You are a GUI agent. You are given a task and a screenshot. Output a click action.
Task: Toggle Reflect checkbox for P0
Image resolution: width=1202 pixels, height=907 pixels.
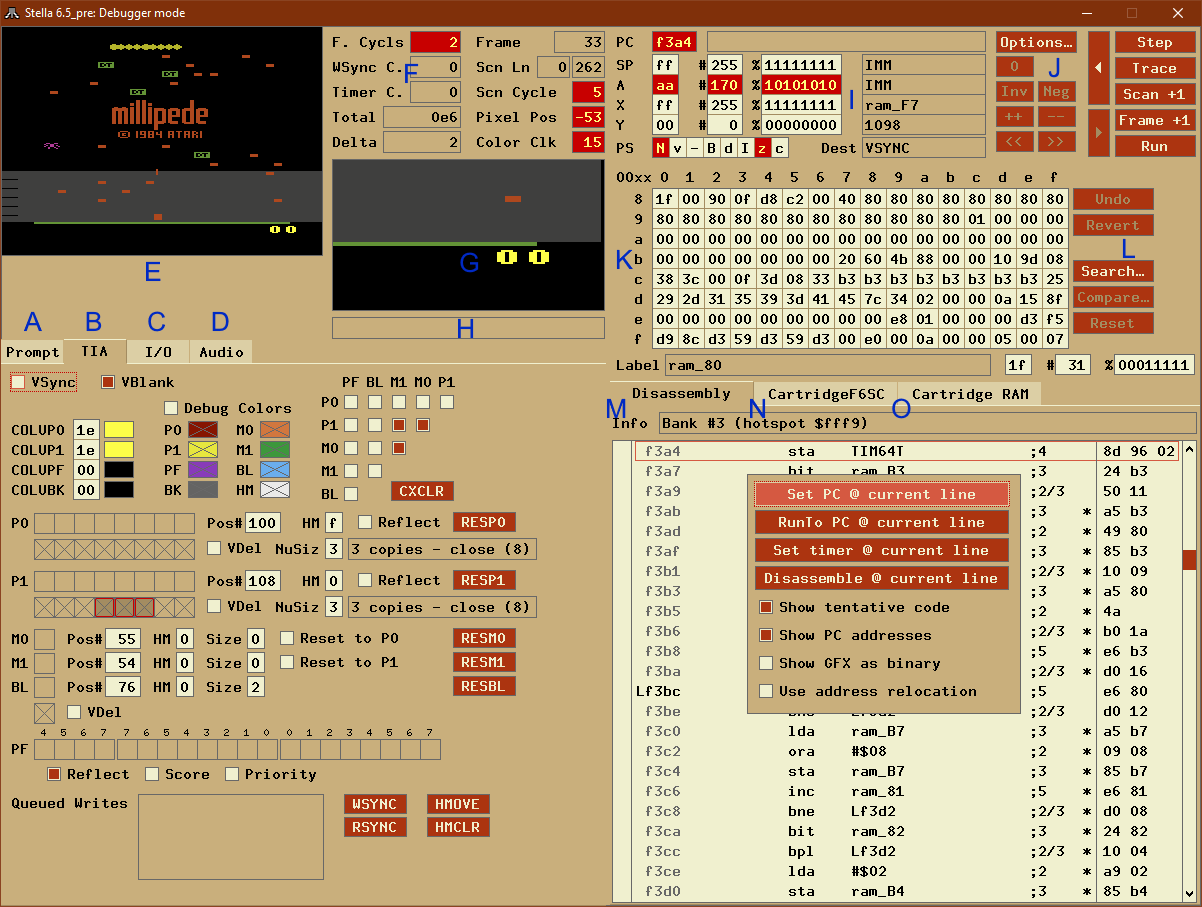365,522
